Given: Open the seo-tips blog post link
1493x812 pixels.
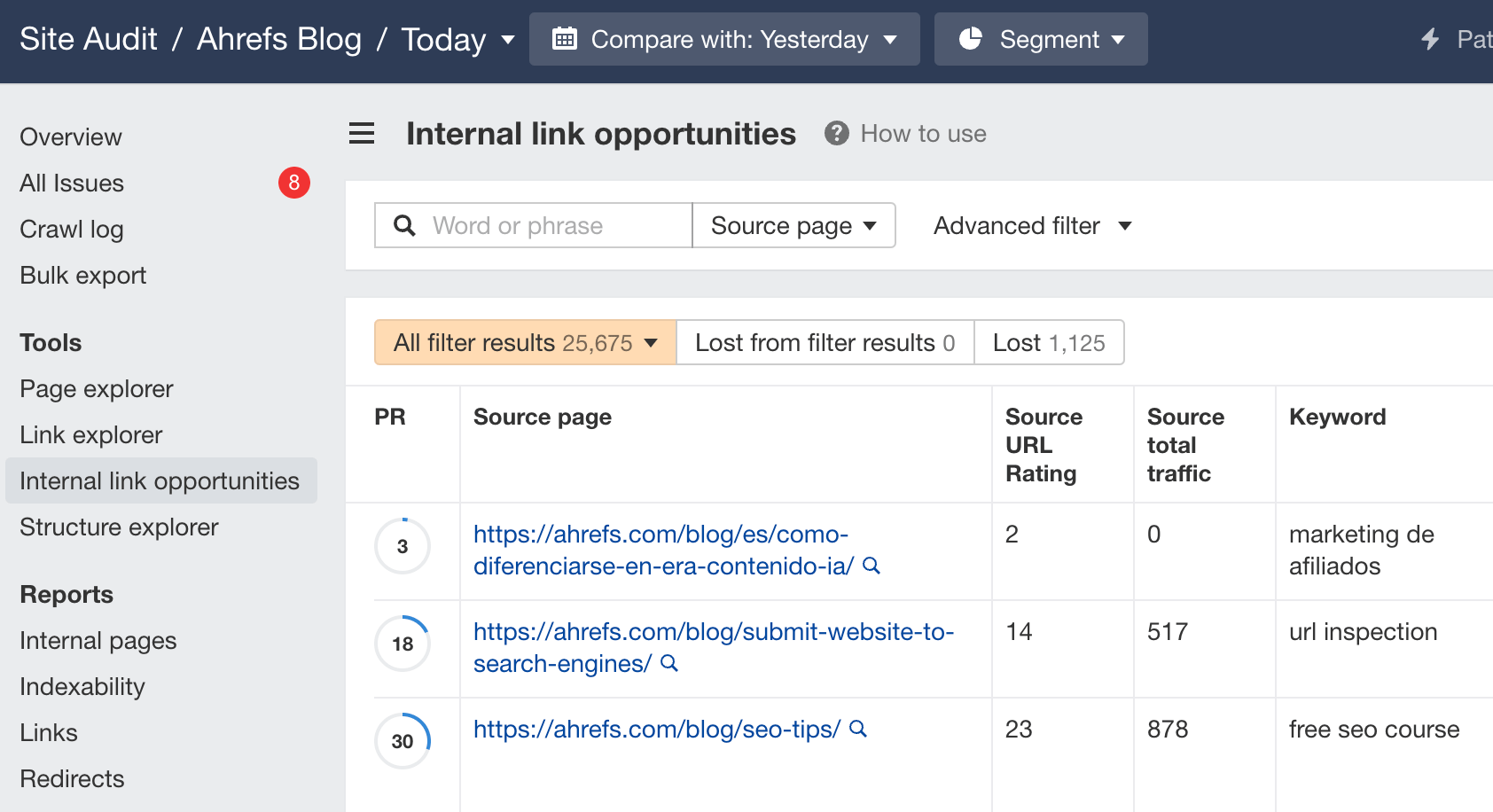Looking at the screenshot, I should coord(655,729).
